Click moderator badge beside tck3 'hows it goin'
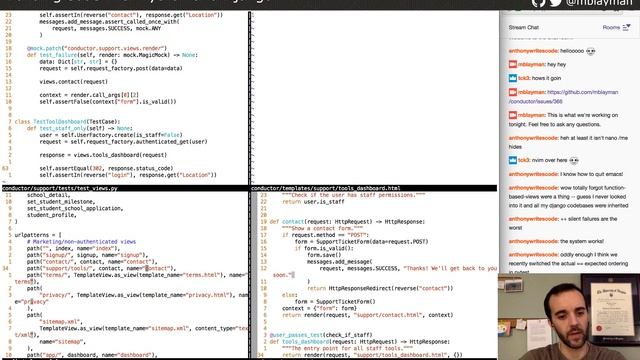Image resolution: width=640 pixels, height=360 pixels. [x=513, y=78]
